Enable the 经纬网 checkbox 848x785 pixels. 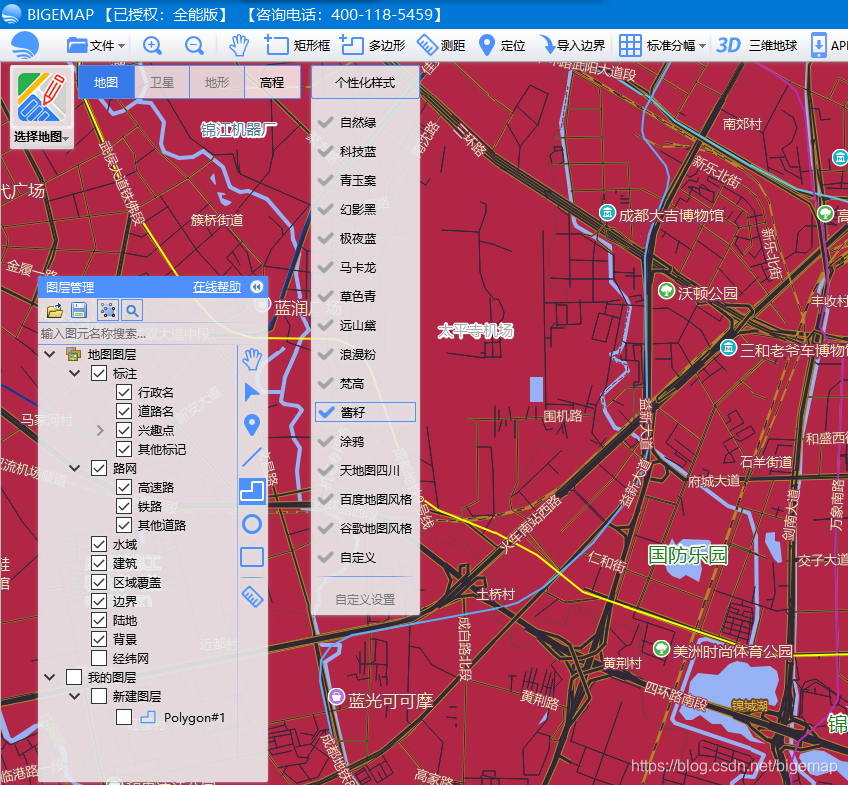pos(99,658)
